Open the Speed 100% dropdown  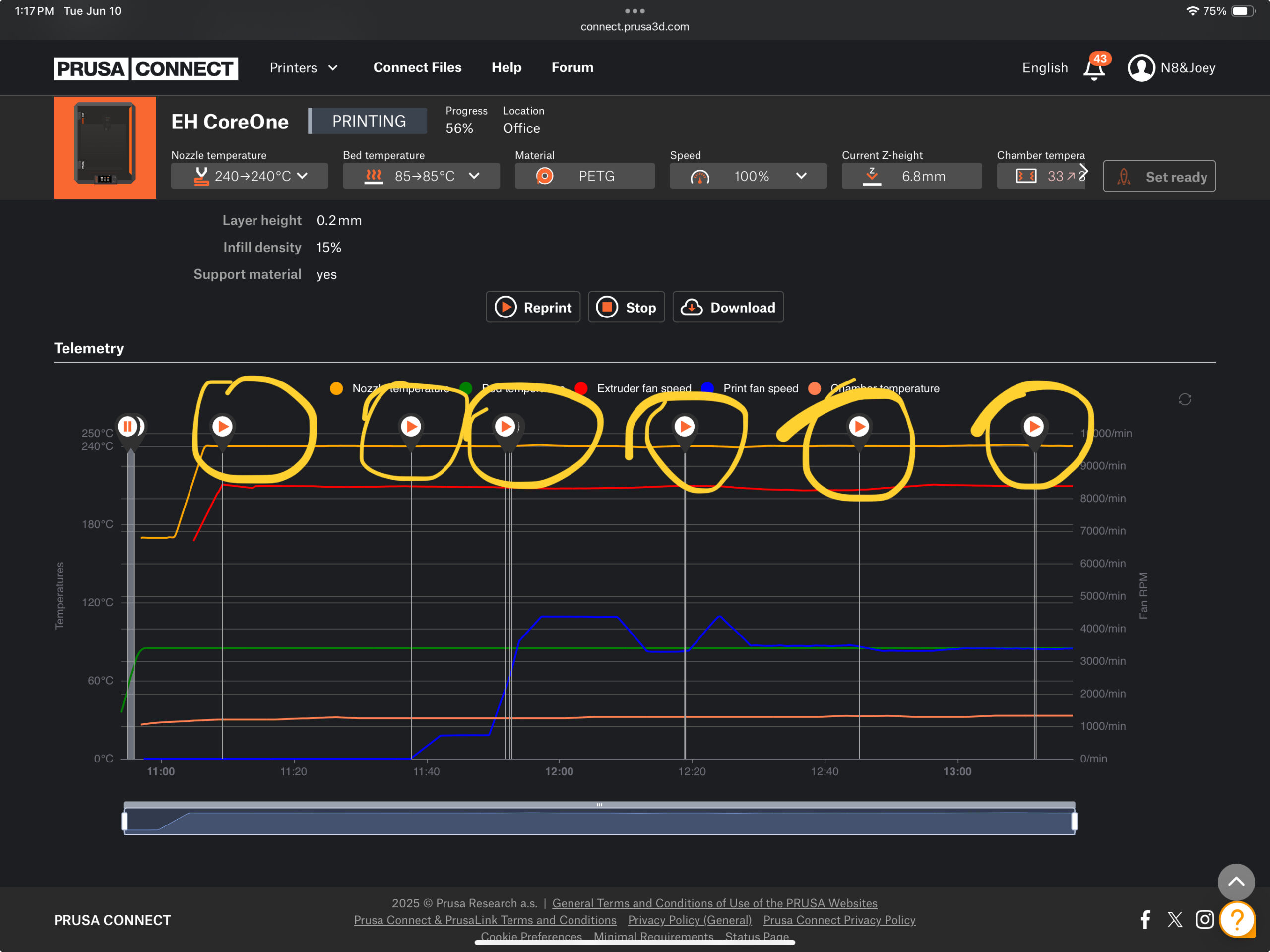(748, 176)
